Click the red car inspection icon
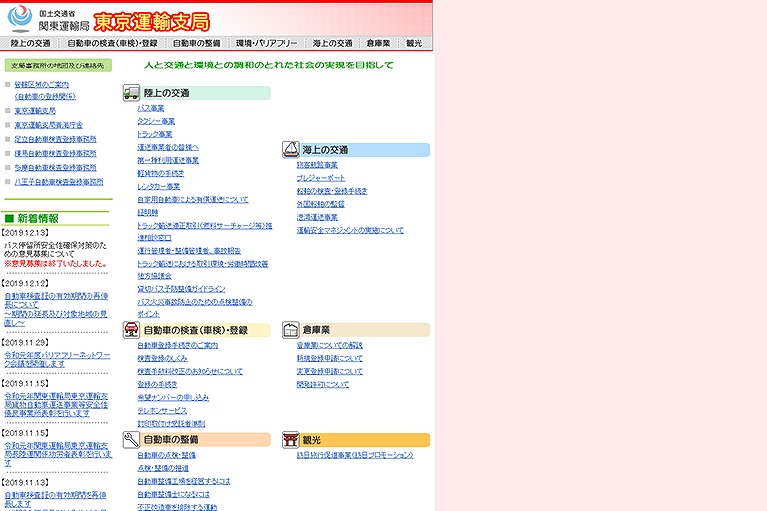 (x=131, y=330)
